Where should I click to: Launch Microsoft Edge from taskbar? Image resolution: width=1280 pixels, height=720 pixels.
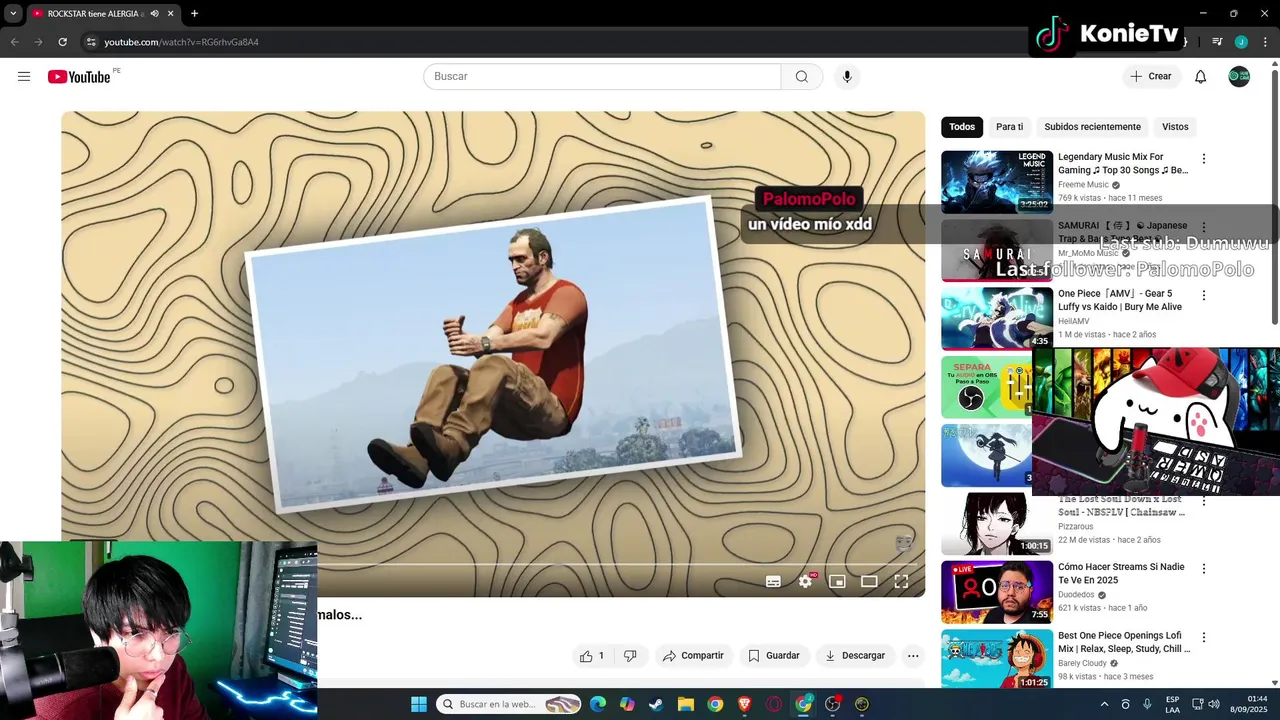coord(598,704)
